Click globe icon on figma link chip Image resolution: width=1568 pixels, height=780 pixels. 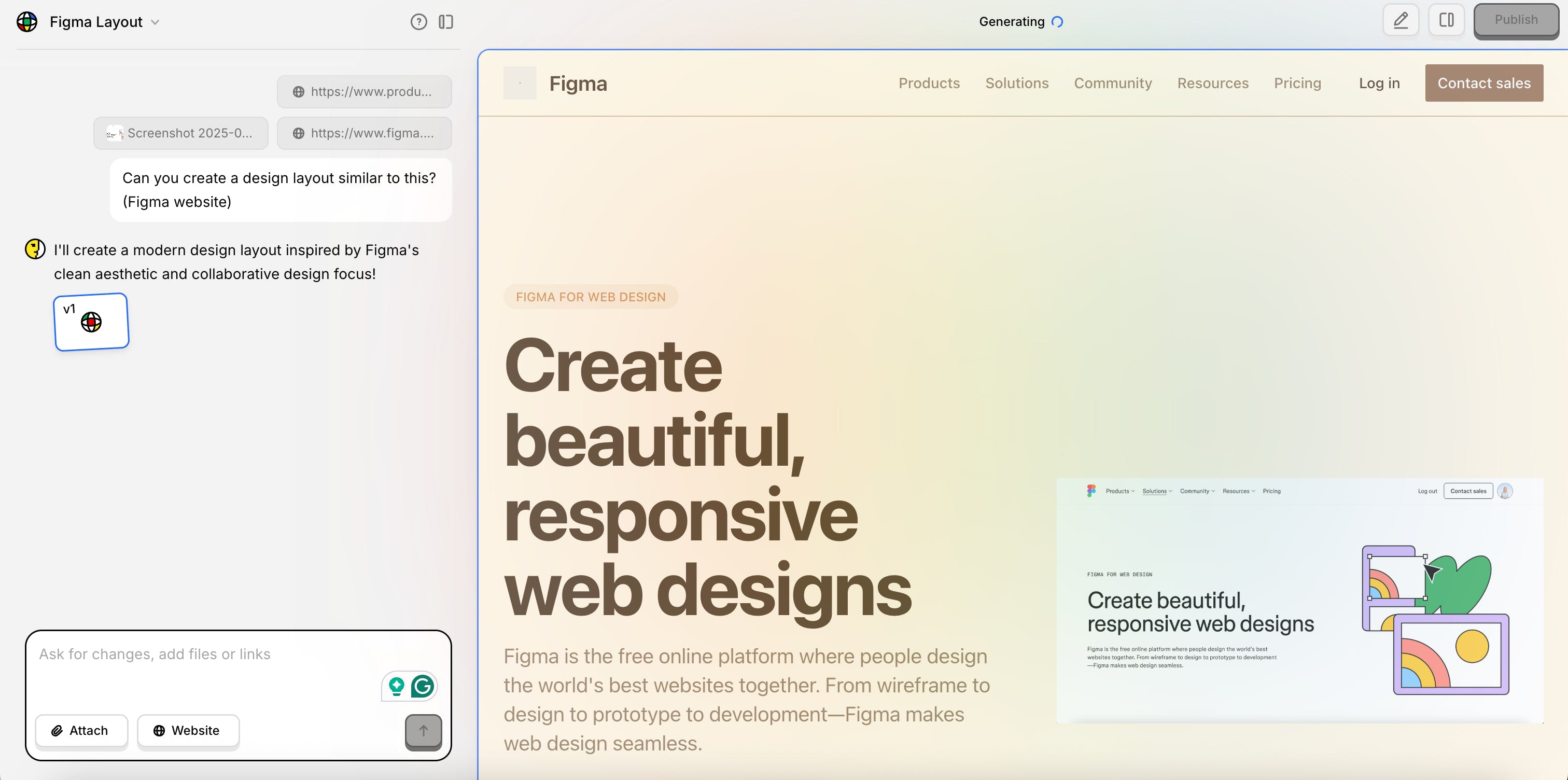pos(298,133)
